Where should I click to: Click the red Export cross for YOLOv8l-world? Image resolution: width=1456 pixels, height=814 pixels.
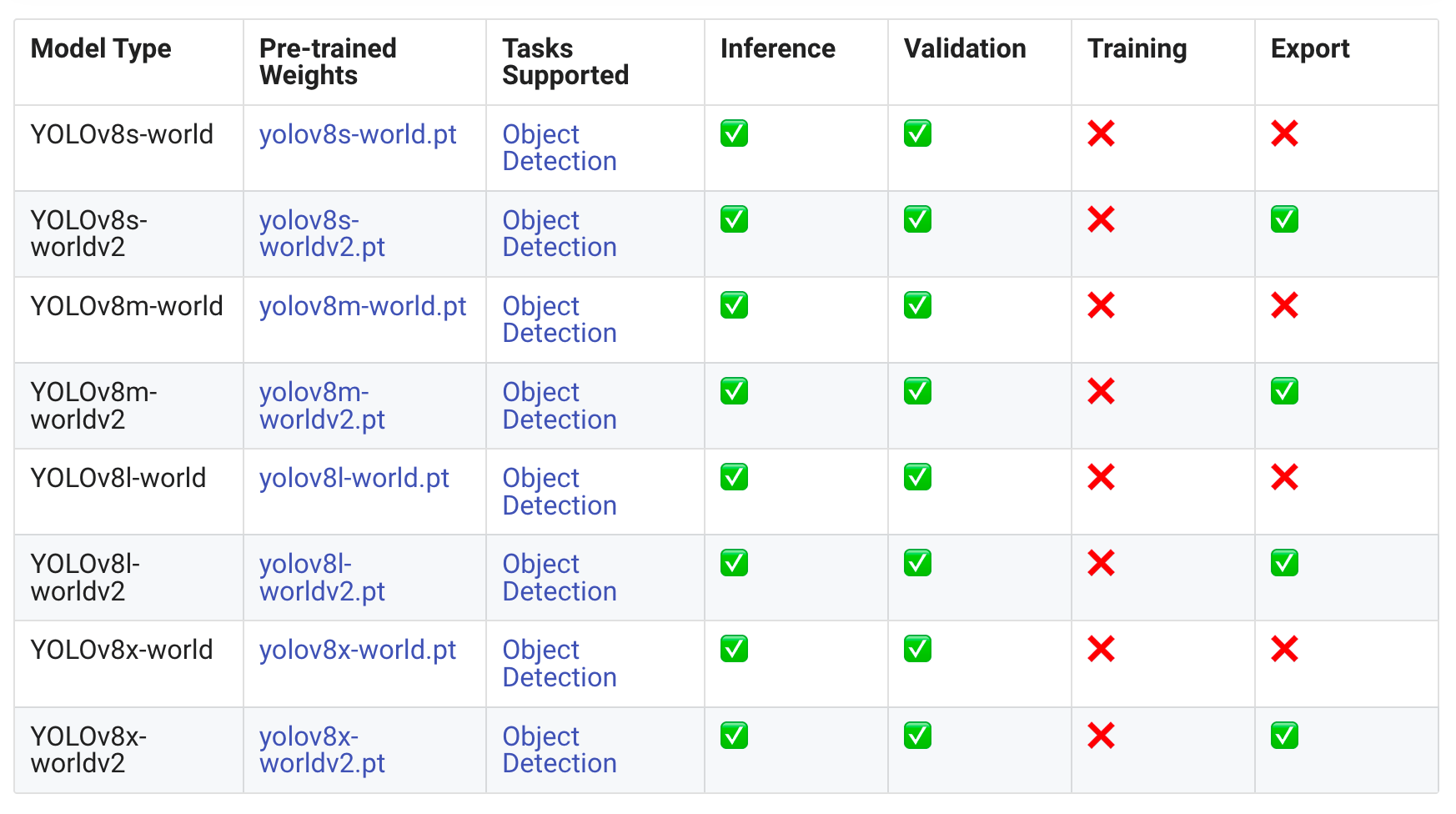[1284, 477]
